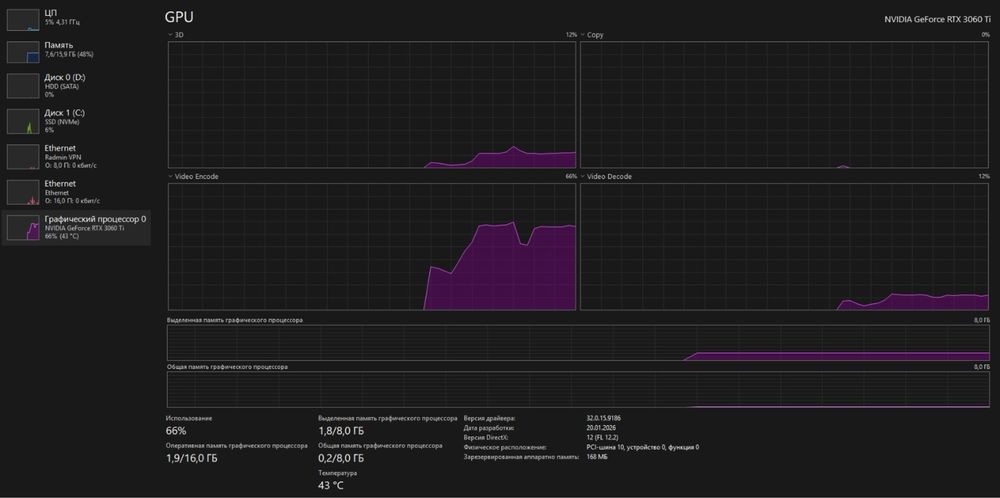Open the Radmin VPN Ethernet entry
Image resolution: width=1000 pixels, height=498 pixels.
click(x=77, y=157)
